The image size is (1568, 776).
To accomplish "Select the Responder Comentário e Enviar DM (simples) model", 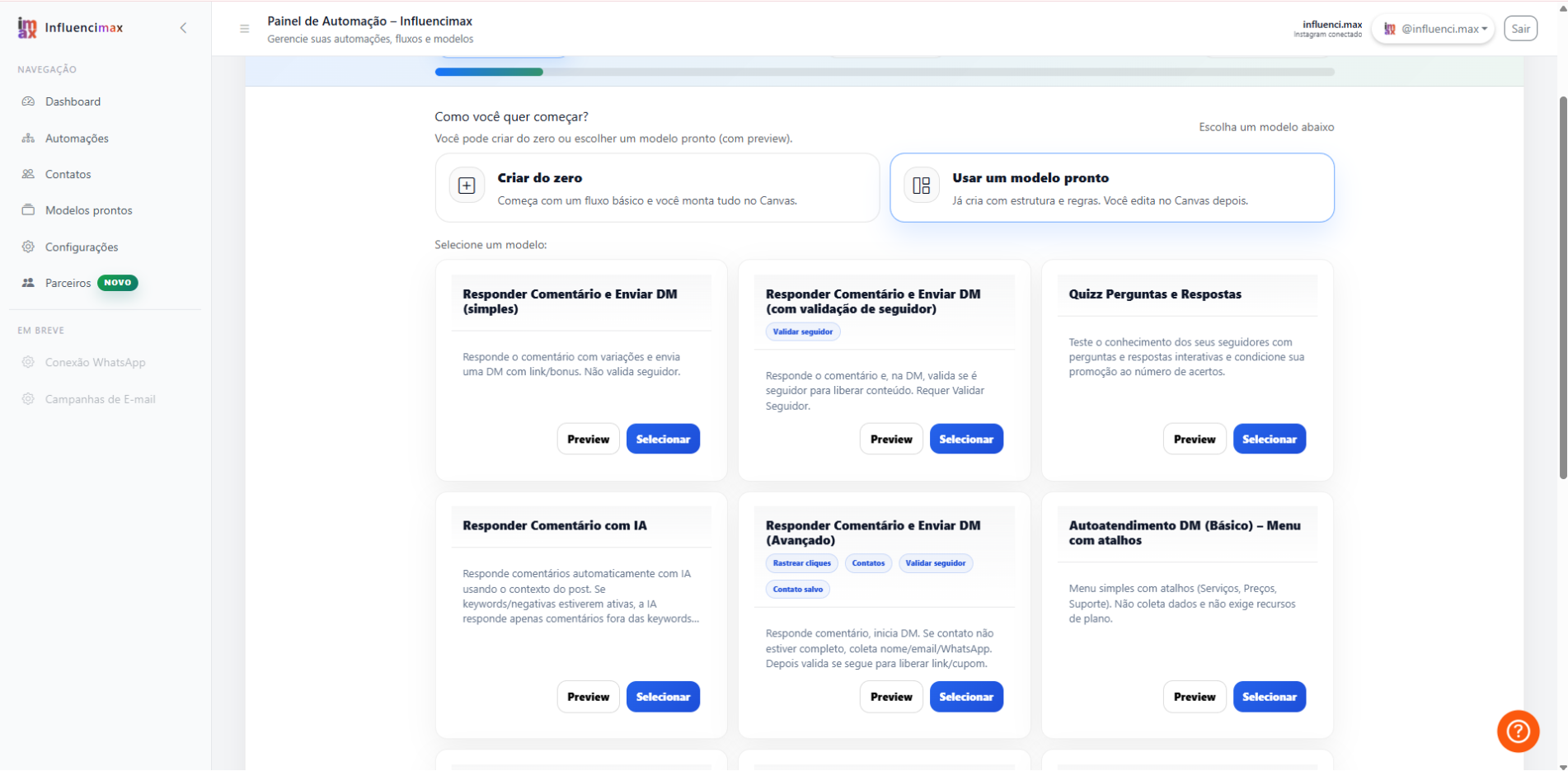I will (x=663, y=439).
